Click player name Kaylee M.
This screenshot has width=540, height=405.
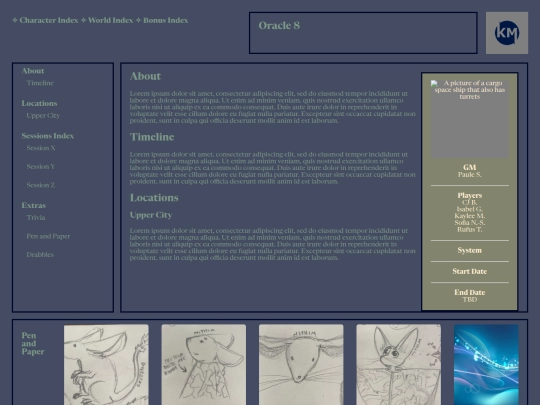[x=469, y=216]
